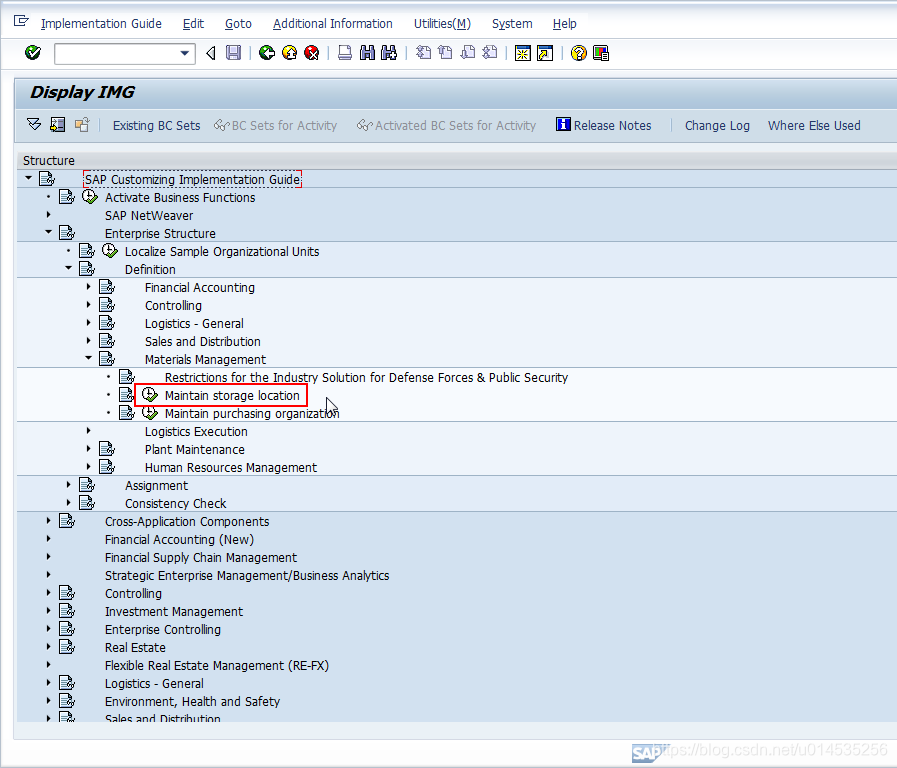Image resolution: width=897 pixels, height=768 pixels.
Task: Click the command field history arrow left
Action: pos(211,53)
